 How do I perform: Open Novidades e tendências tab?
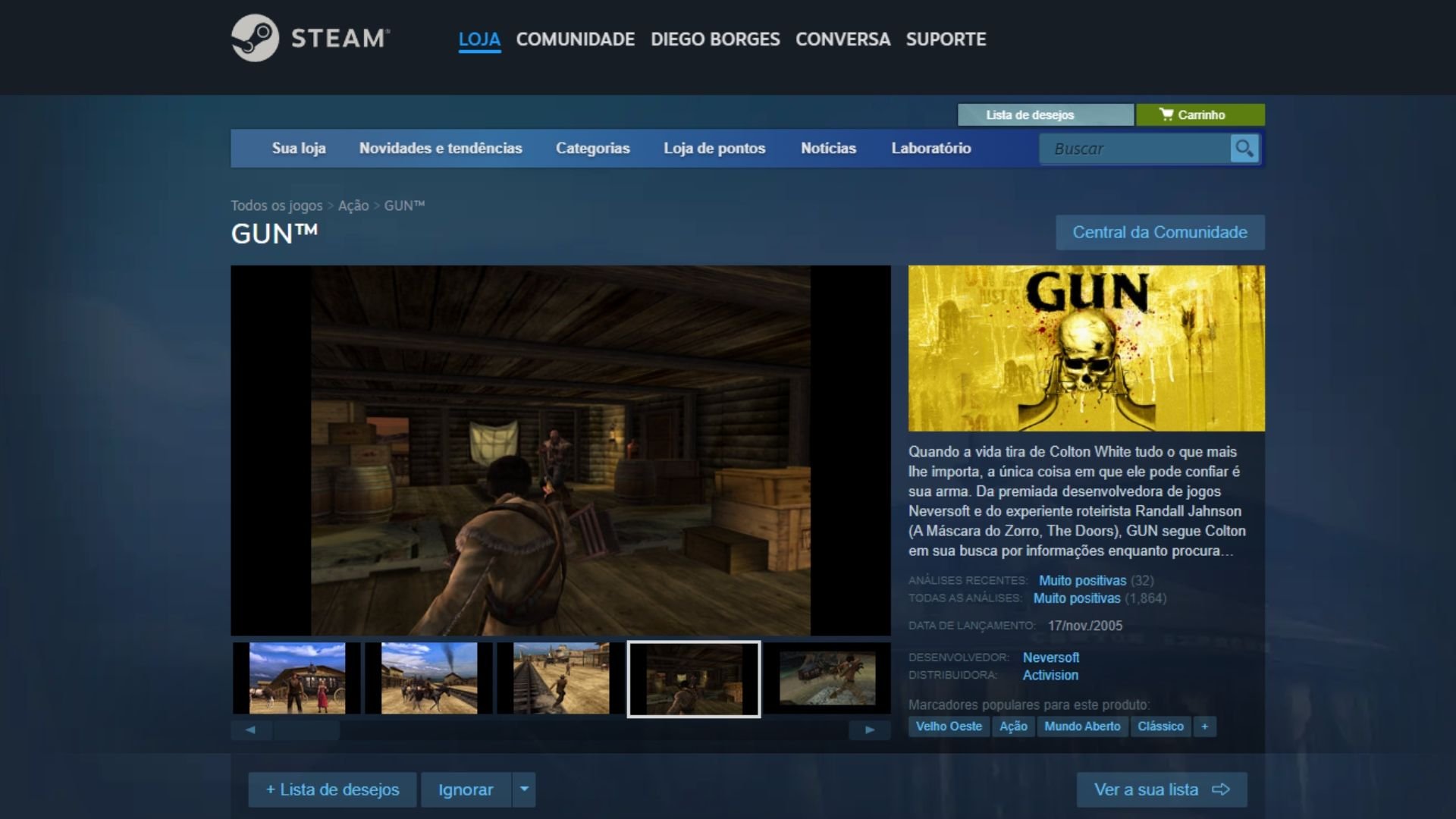pos(441,149)
